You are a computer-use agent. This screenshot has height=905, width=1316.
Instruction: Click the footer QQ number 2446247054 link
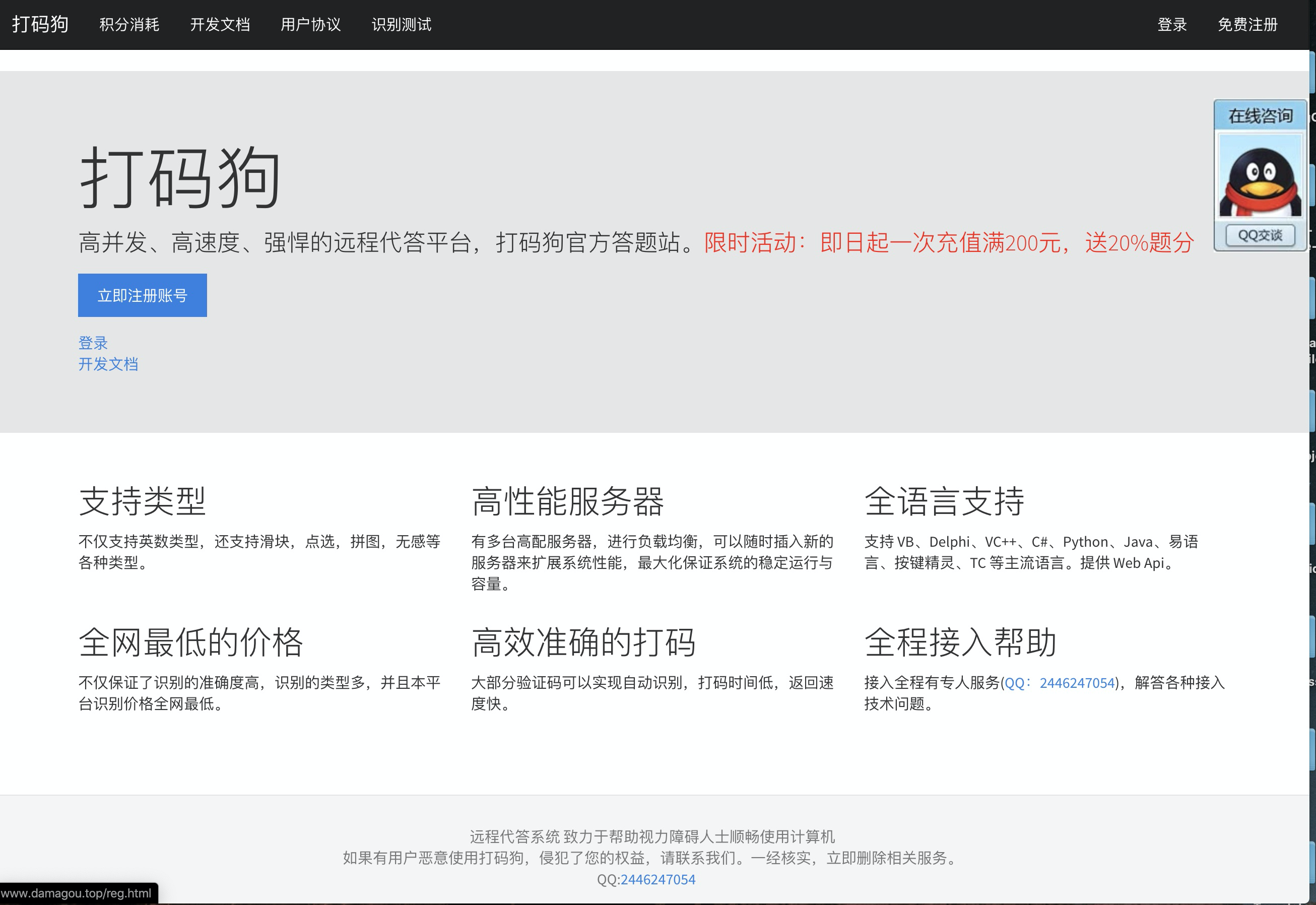click(657, 879)
